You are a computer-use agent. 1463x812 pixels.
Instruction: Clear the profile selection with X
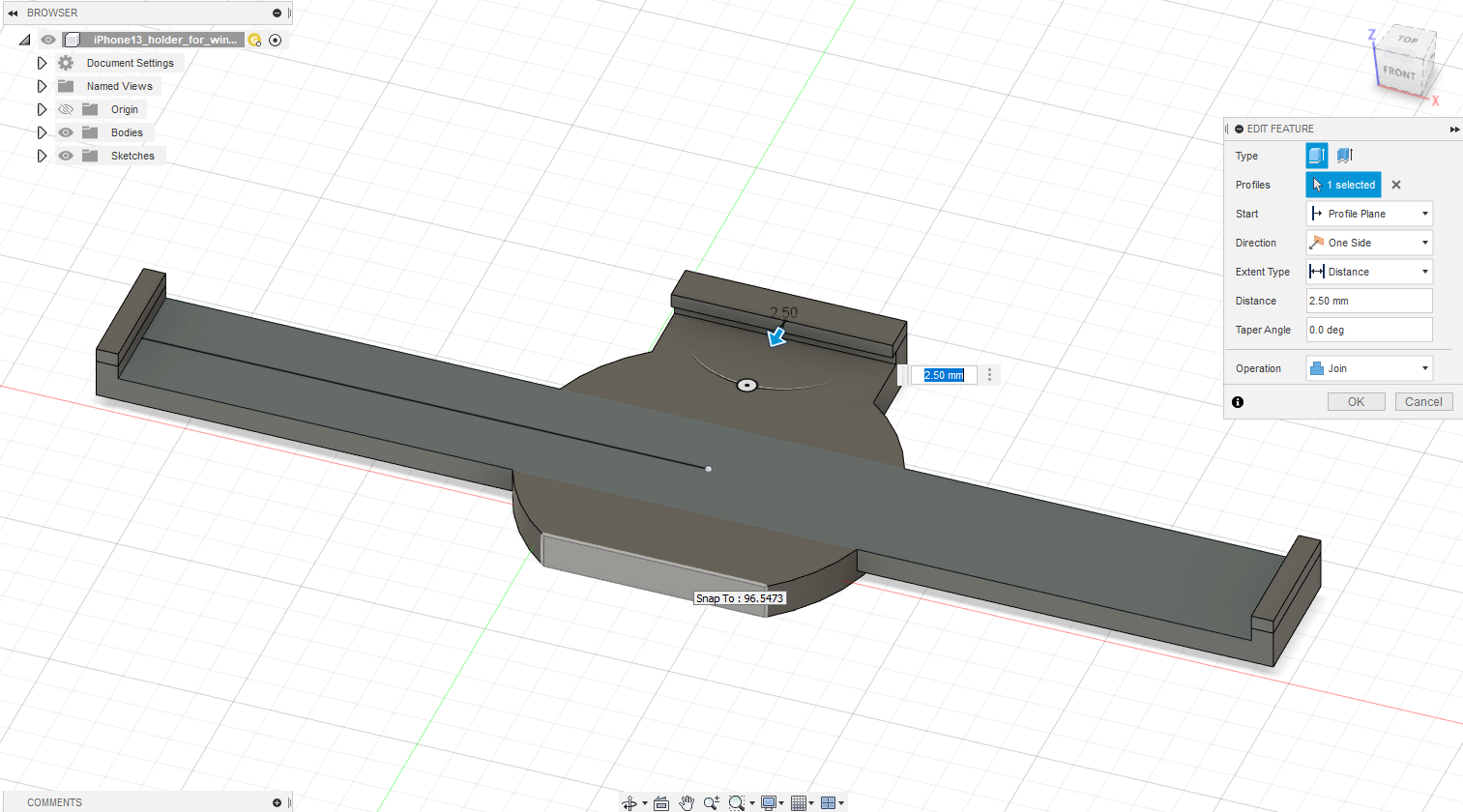coord(1396,185)
